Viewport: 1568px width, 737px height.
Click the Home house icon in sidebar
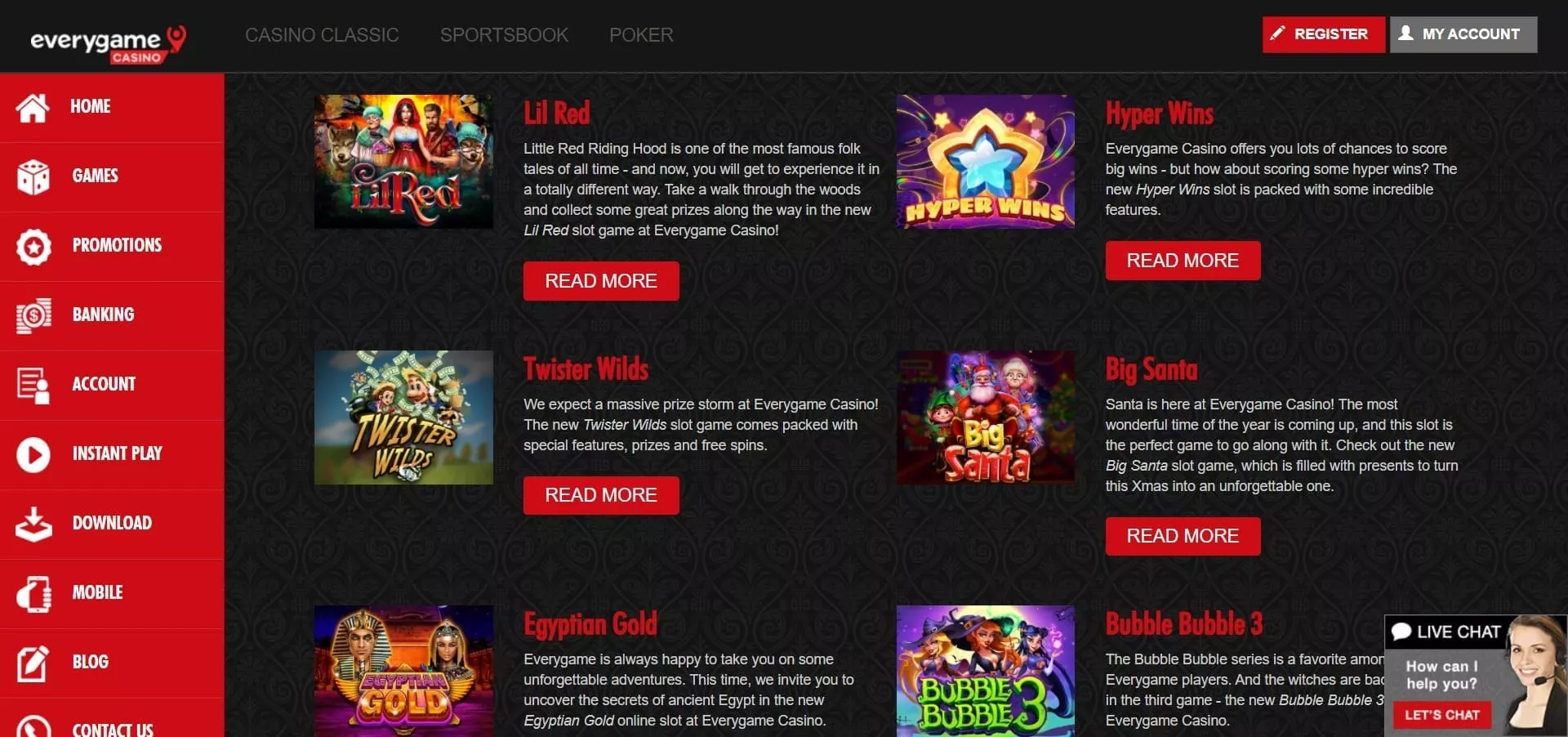tap(33, 107)
